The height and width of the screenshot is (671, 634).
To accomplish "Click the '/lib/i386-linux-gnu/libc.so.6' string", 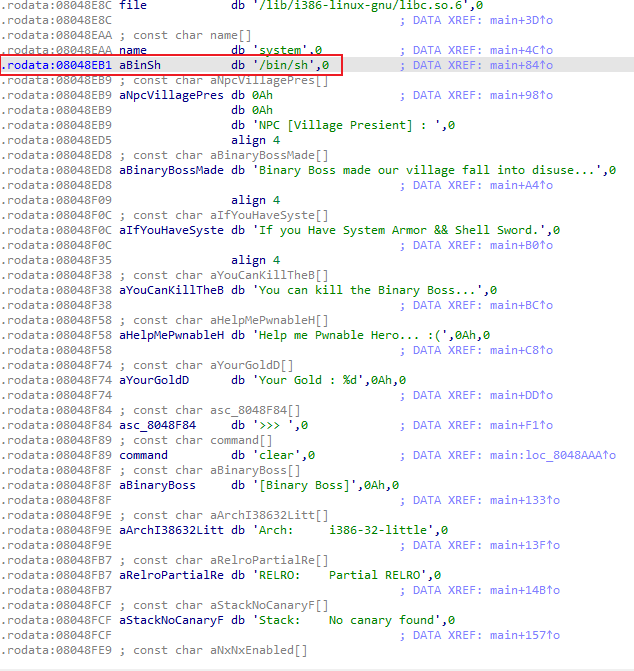I will pyautogui.click(x=364, y=5).
